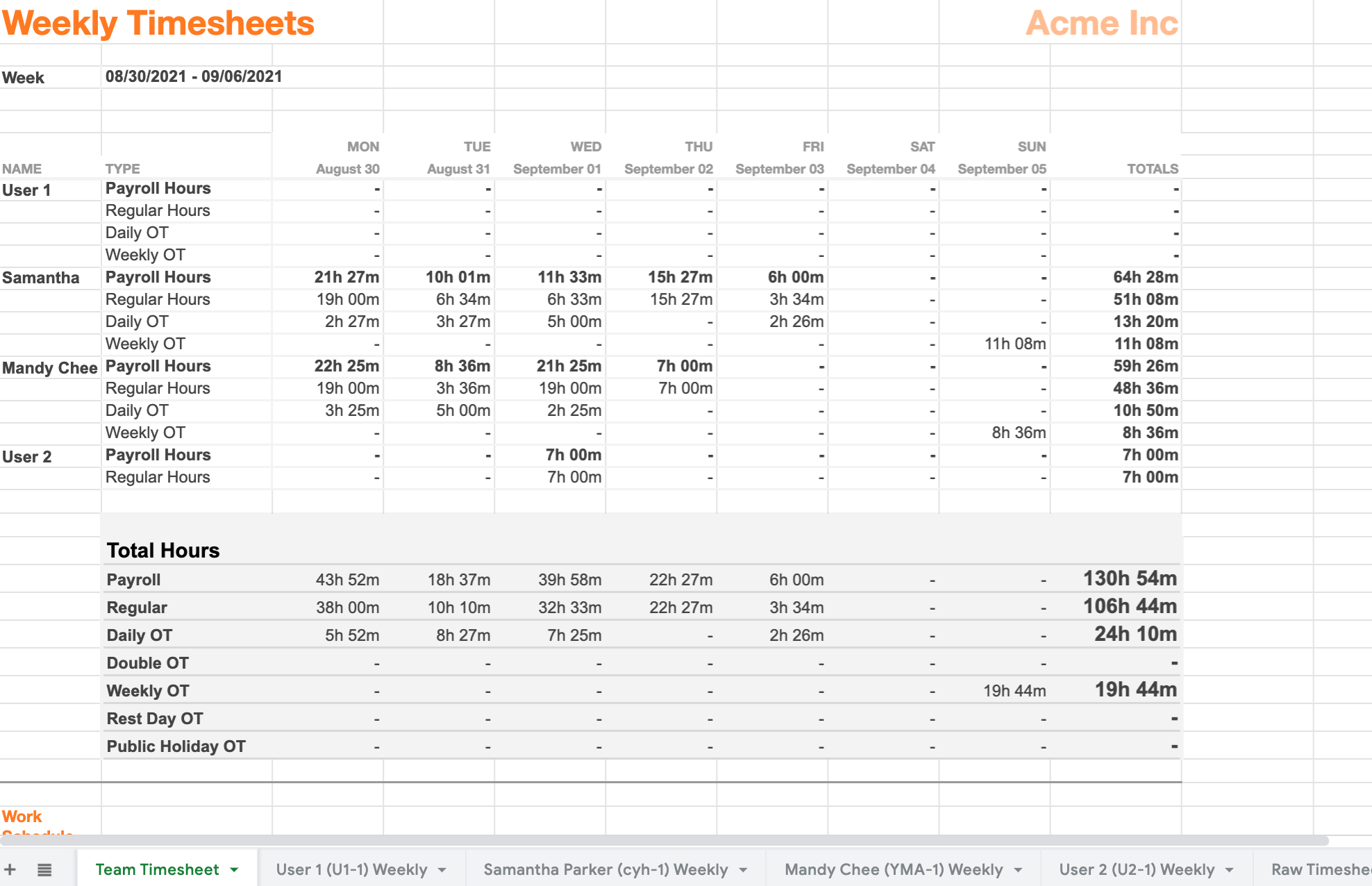Click the Weekly Timesheets title cell
The height and width of the screenshot is (886, 1372).
[158, 23]
